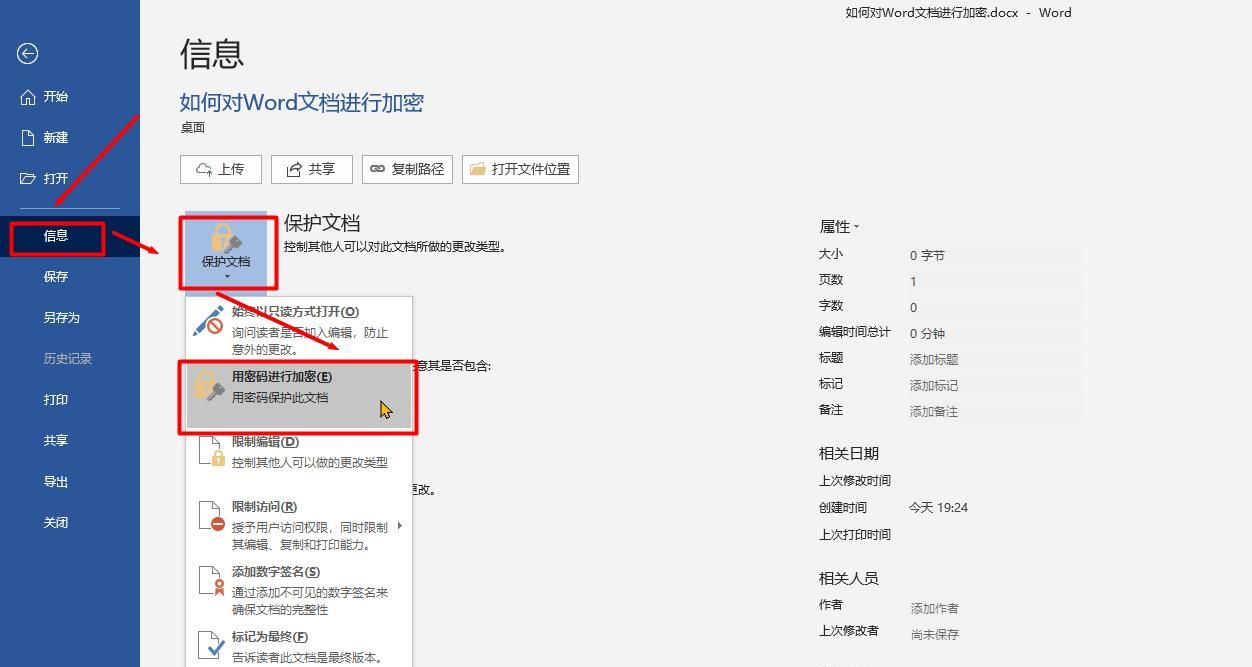The height and width of the screenshot is (667, 1252).
Task: Click the 上传 upload button
Action: pyautogui.click(x=220, y=169)
